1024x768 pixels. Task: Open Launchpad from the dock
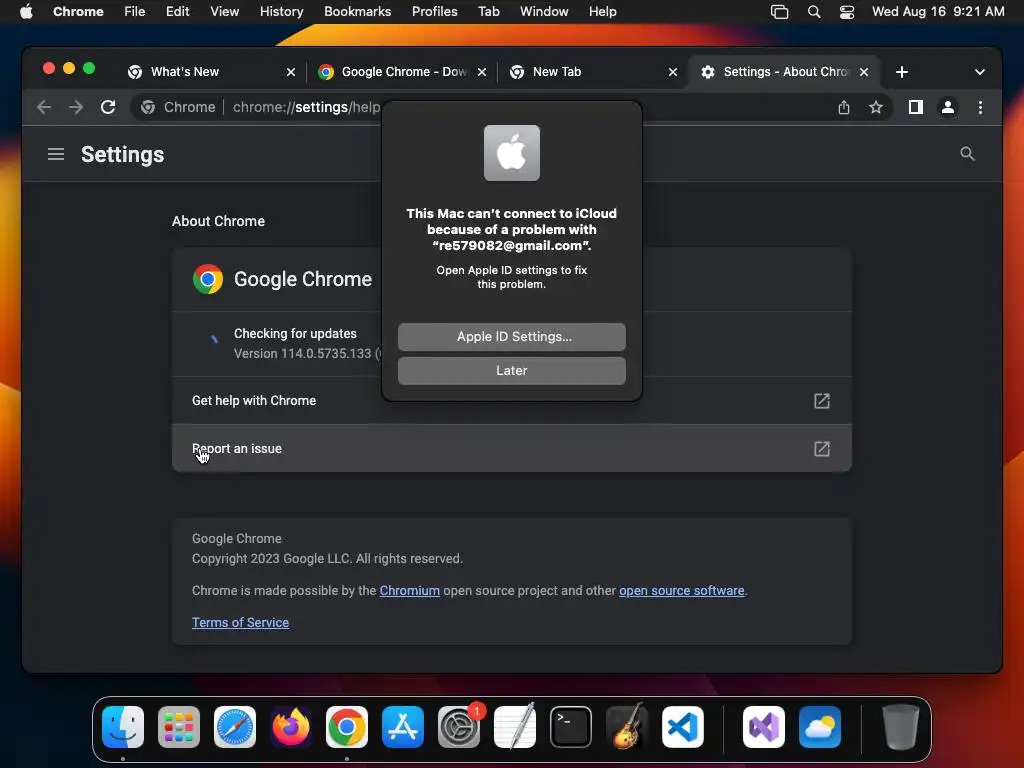tap(179, 727)
